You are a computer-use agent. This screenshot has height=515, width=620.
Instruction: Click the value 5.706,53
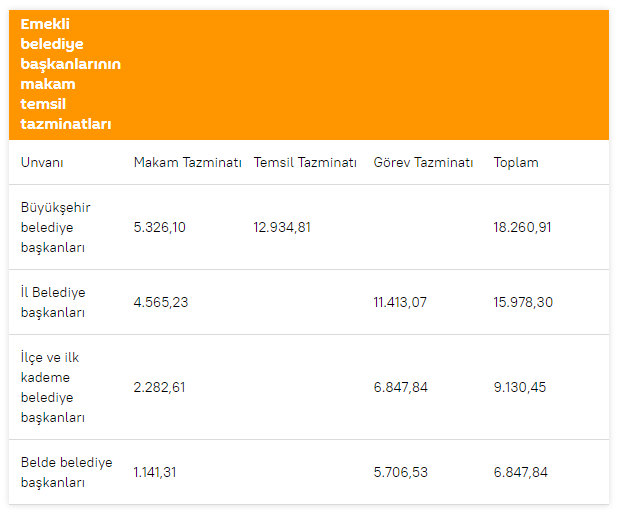(x=400, y=472)
